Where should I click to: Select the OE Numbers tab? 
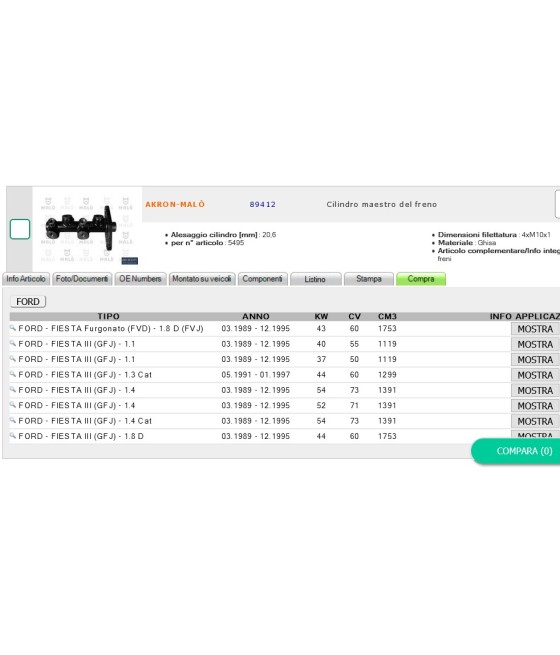point(140,279)
